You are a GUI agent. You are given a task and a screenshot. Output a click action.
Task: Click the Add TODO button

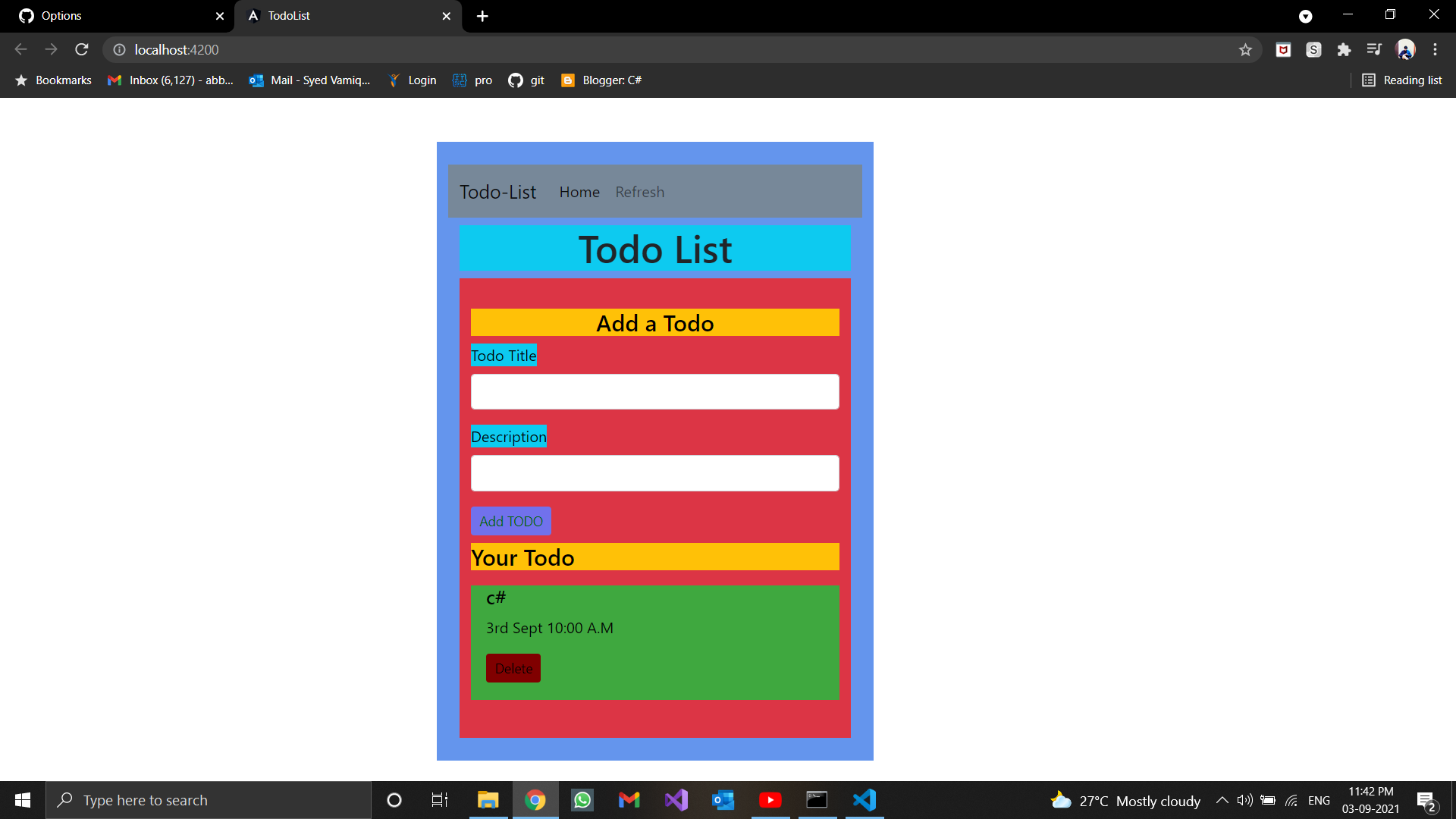pos(511,521)
